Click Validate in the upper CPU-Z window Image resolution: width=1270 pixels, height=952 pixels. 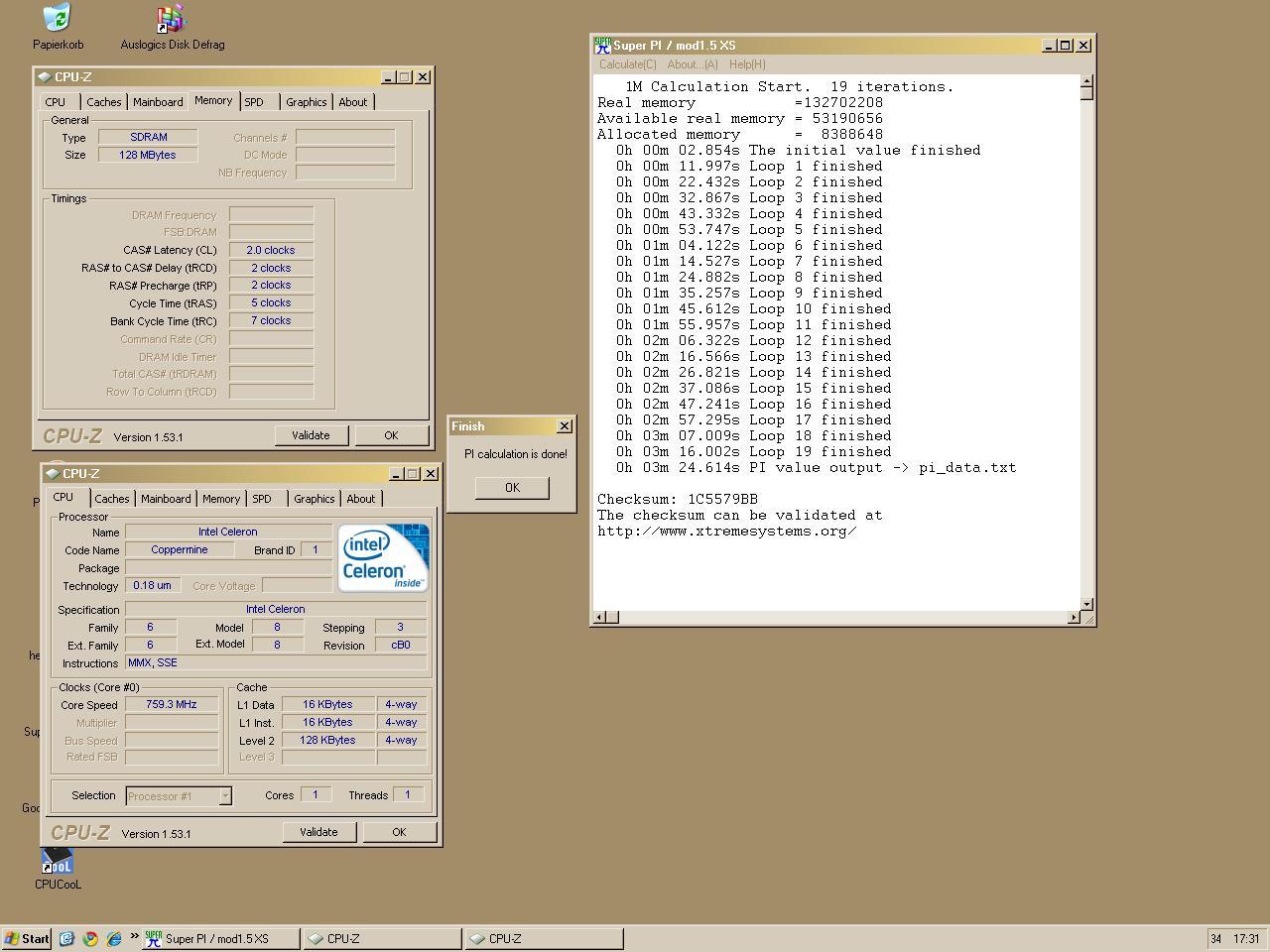[x=311, y=435]
